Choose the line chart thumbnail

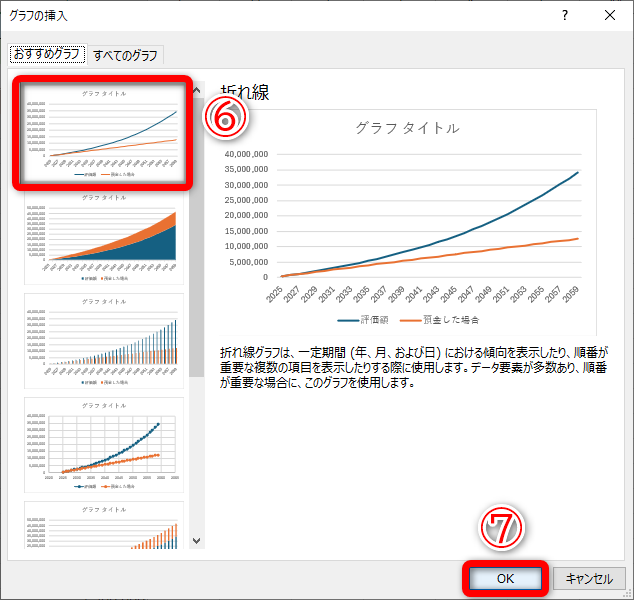(x=103, y=133)
